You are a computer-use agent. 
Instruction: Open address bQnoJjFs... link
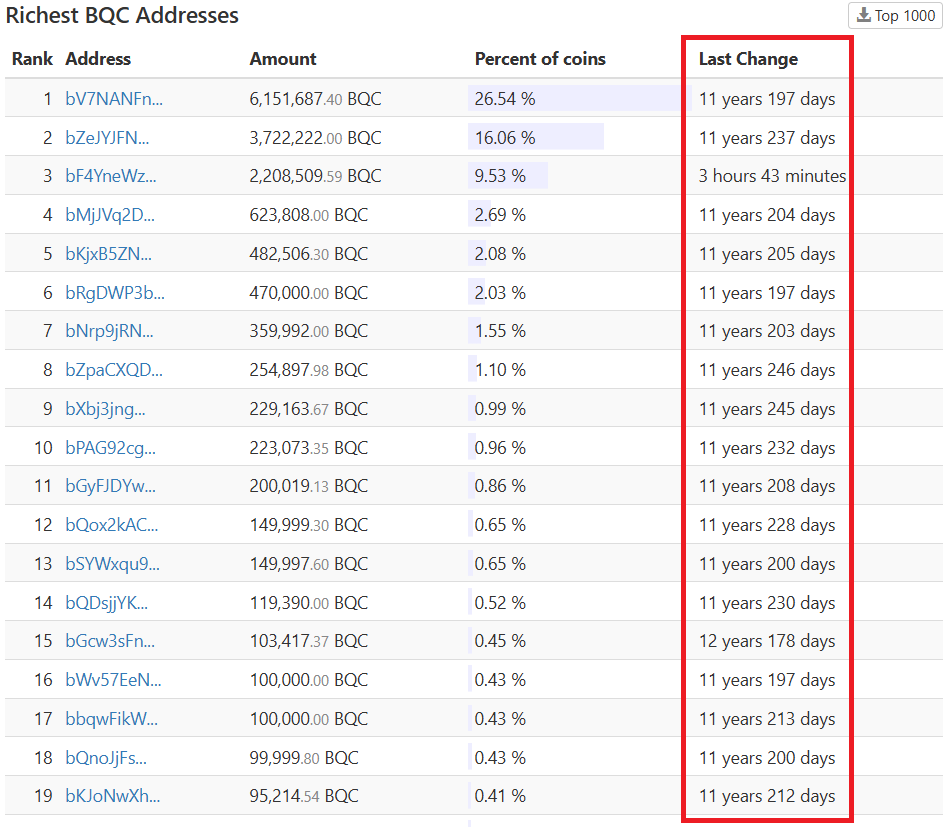(x=106, y=757)
